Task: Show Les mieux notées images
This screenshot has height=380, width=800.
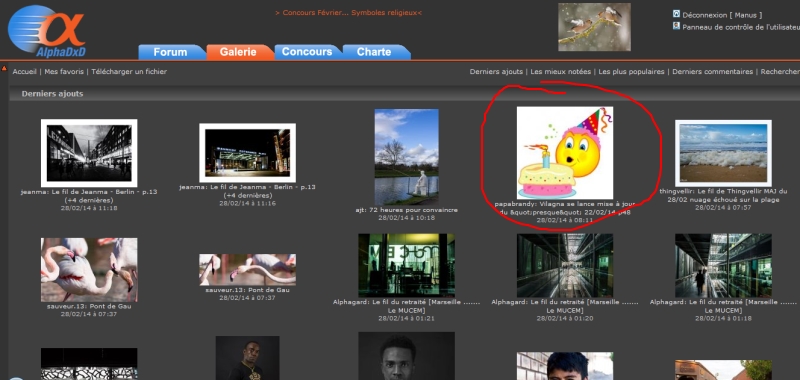Action: (561, 72)
